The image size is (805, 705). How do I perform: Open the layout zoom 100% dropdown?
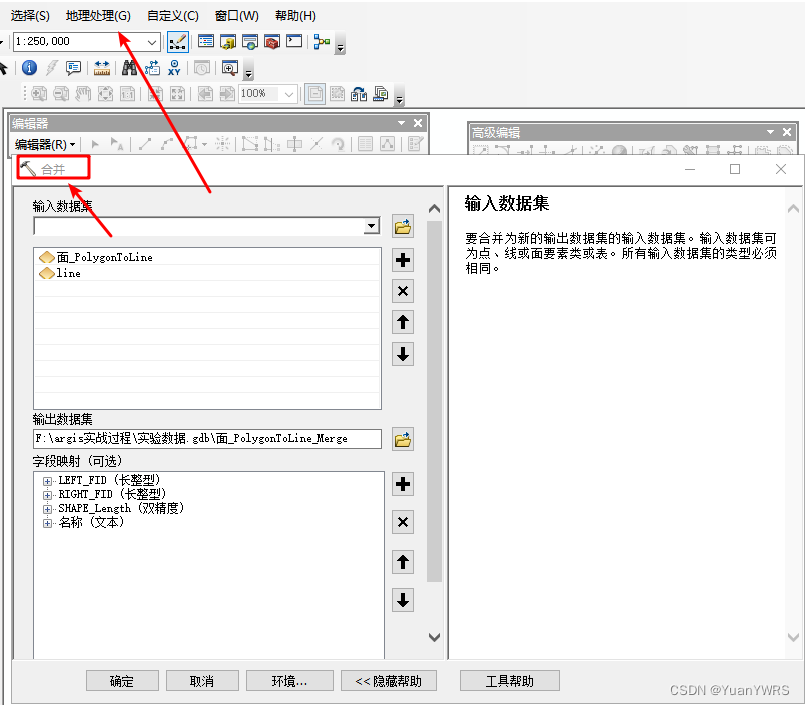pos(289,94)
